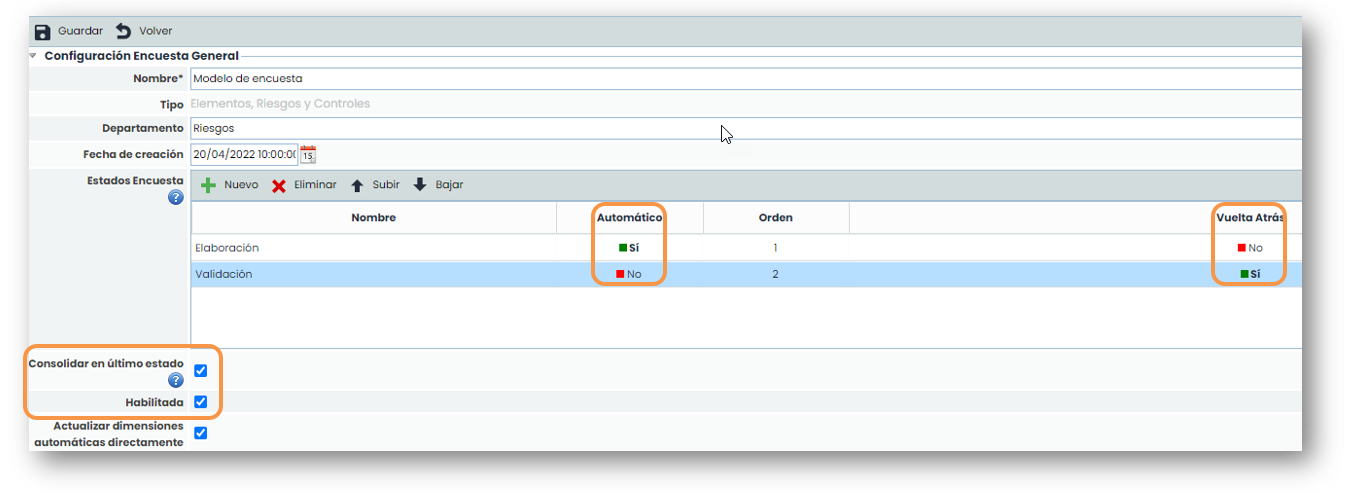Open help icon under Estados Encuesta
This screenshot has height=493, width=1369.
click(x=176, y=198)
